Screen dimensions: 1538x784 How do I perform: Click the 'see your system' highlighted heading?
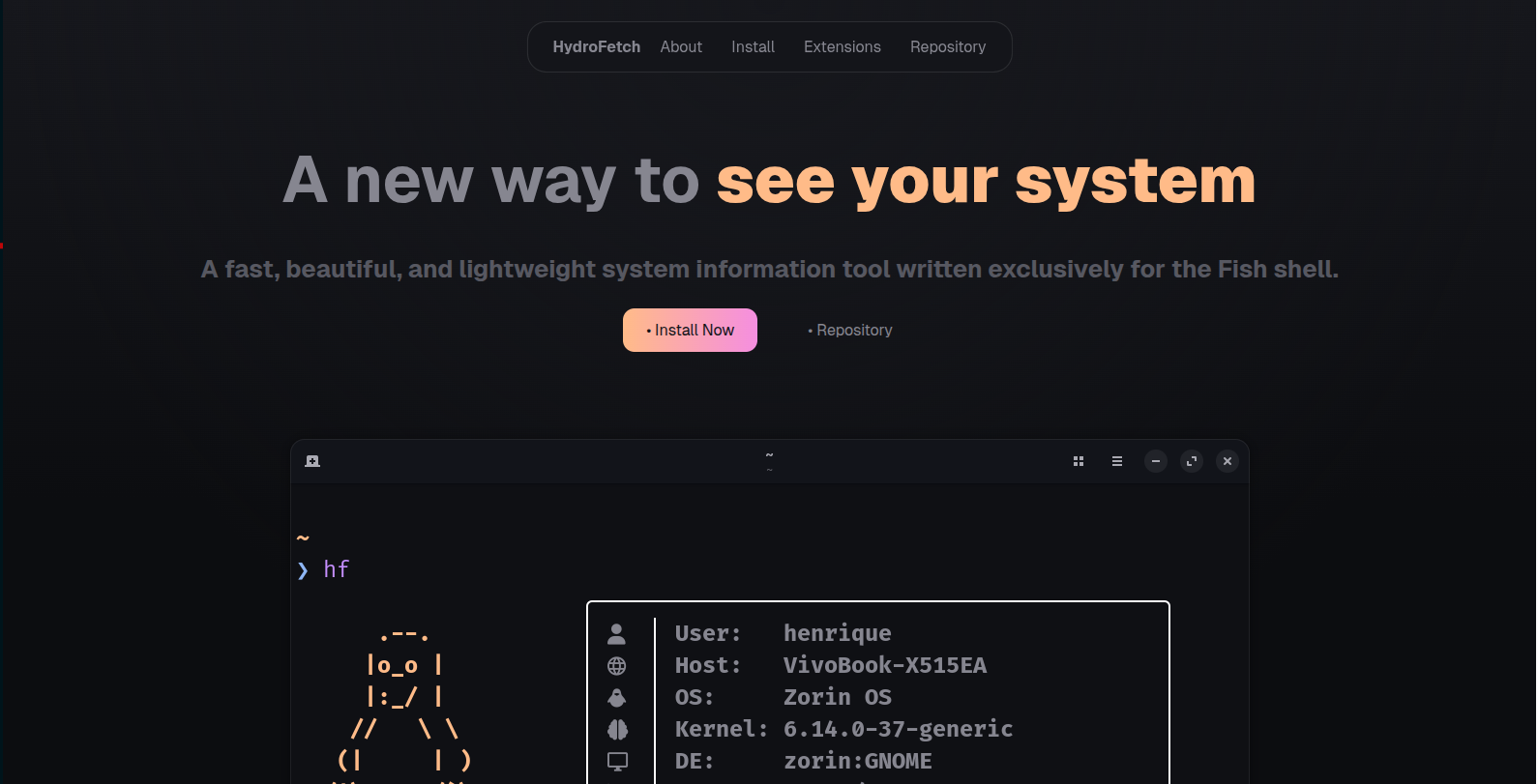tap(986, 181)
